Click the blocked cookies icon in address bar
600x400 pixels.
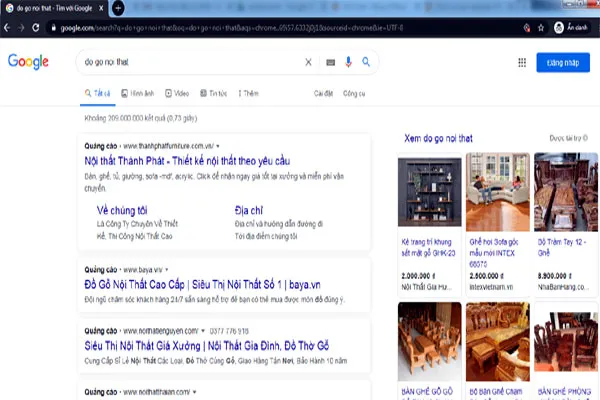(527, 28)
